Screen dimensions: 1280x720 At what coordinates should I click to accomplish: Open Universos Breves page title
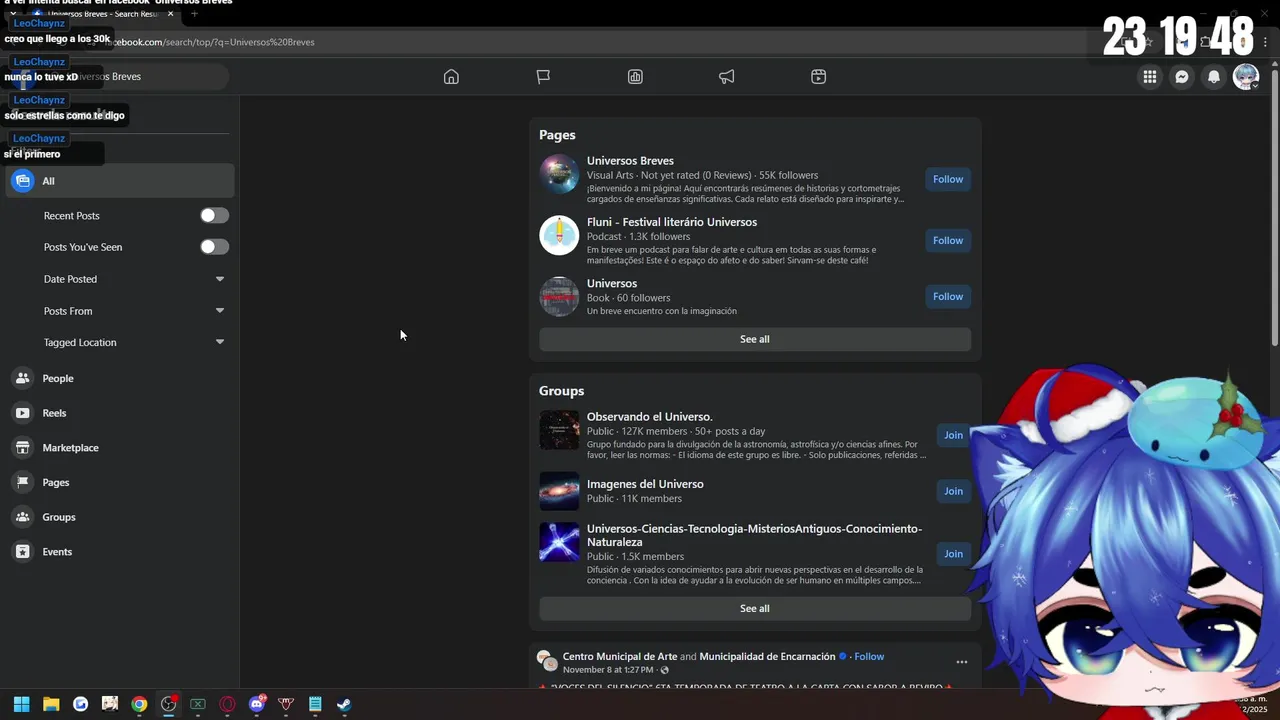pyautogui.click(x=630, y=161)
